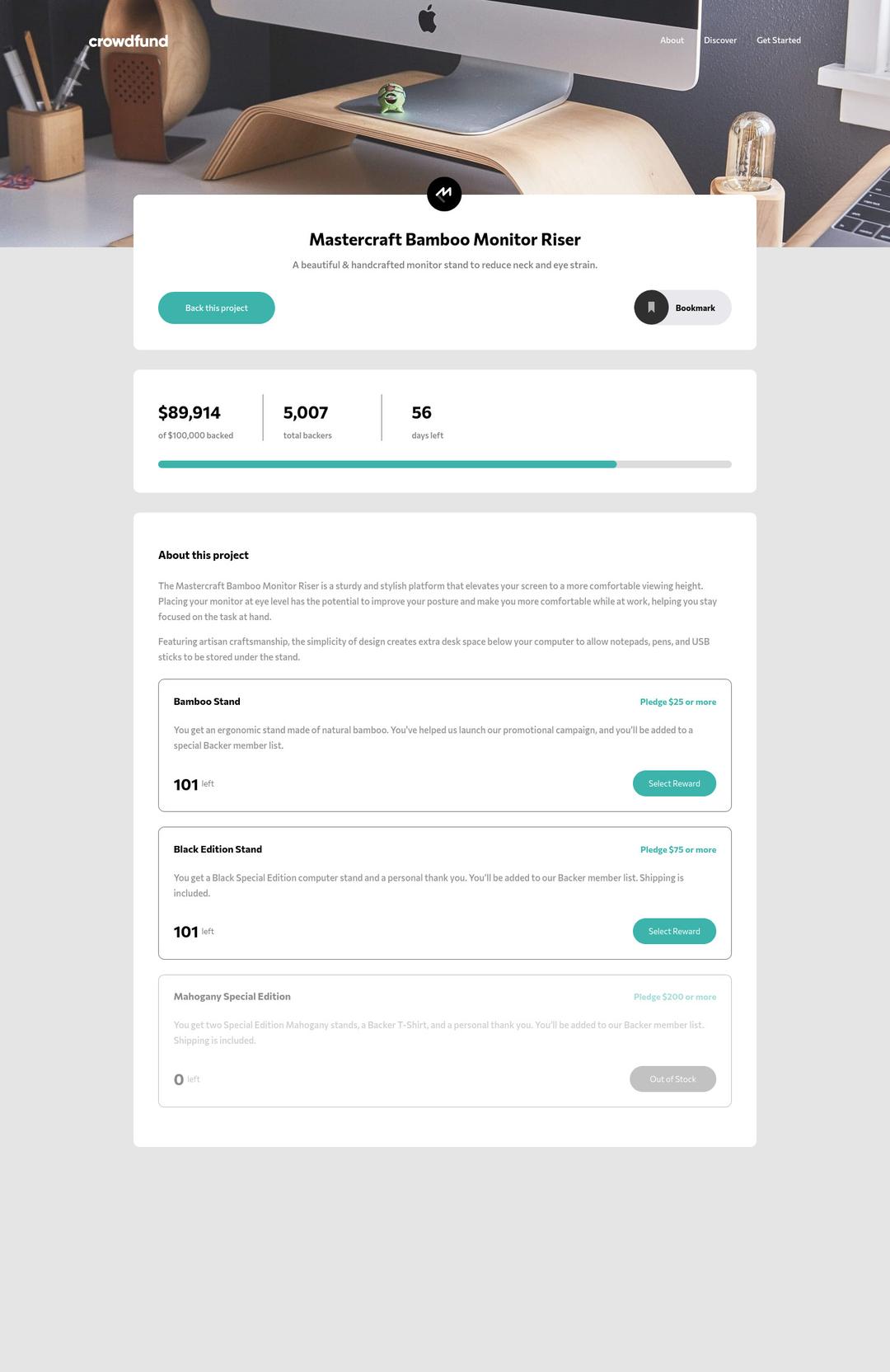Click the $89,914 backed amount

point(189,412)
